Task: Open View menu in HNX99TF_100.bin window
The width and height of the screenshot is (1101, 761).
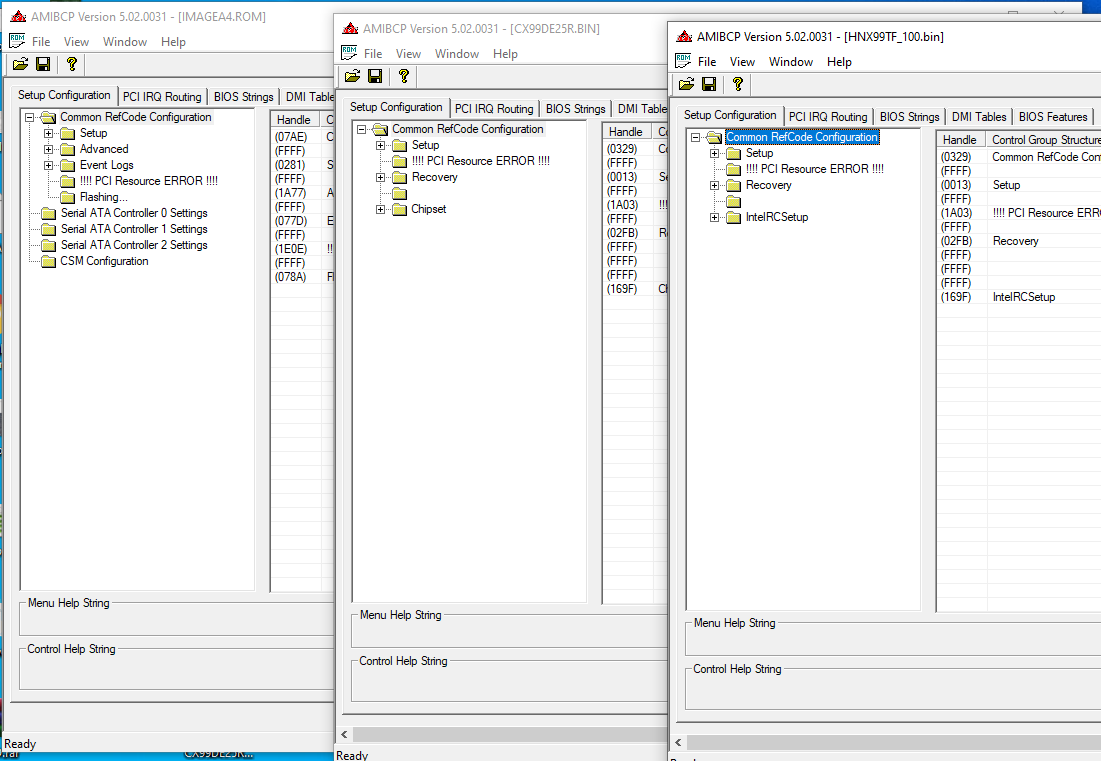Action: click(742, 62)
